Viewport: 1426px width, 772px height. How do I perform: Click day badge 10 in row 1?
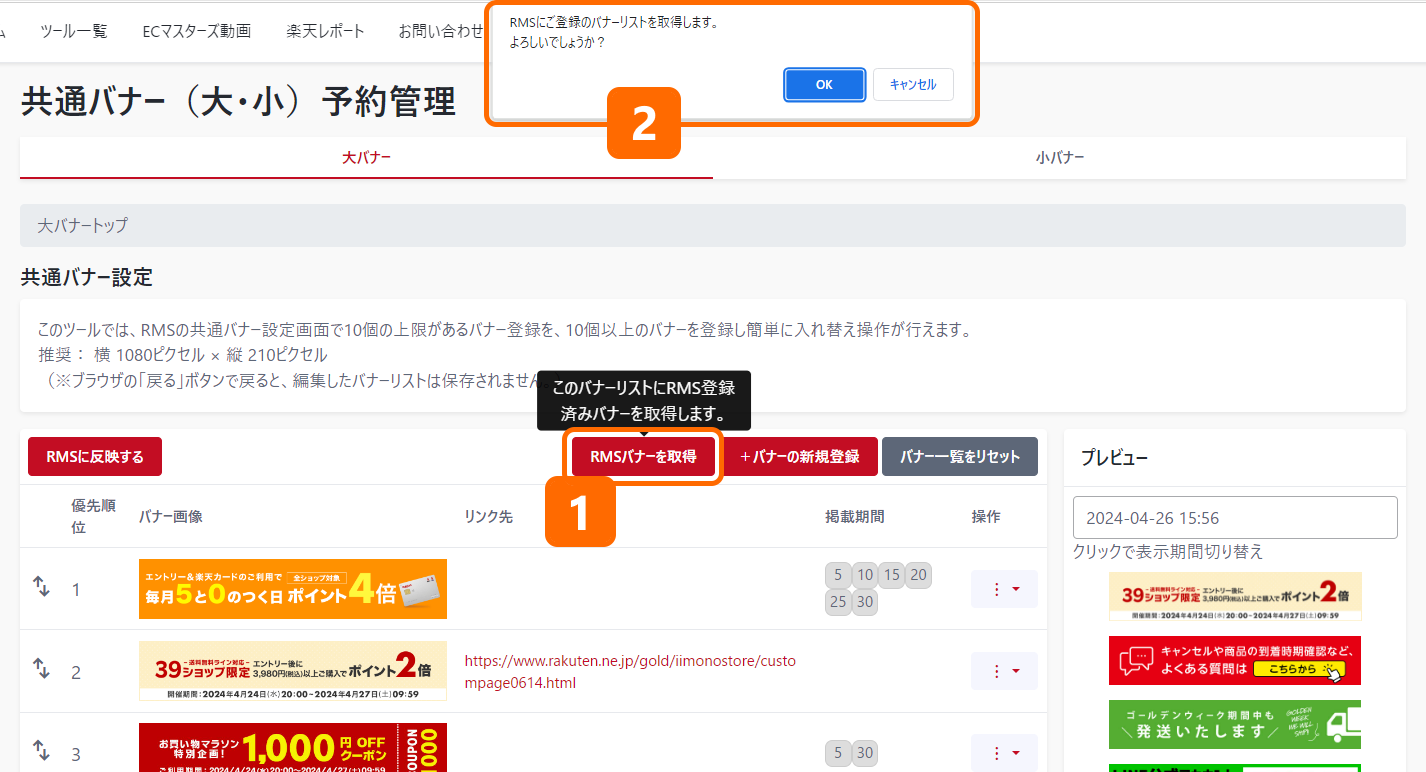point(865,575)
